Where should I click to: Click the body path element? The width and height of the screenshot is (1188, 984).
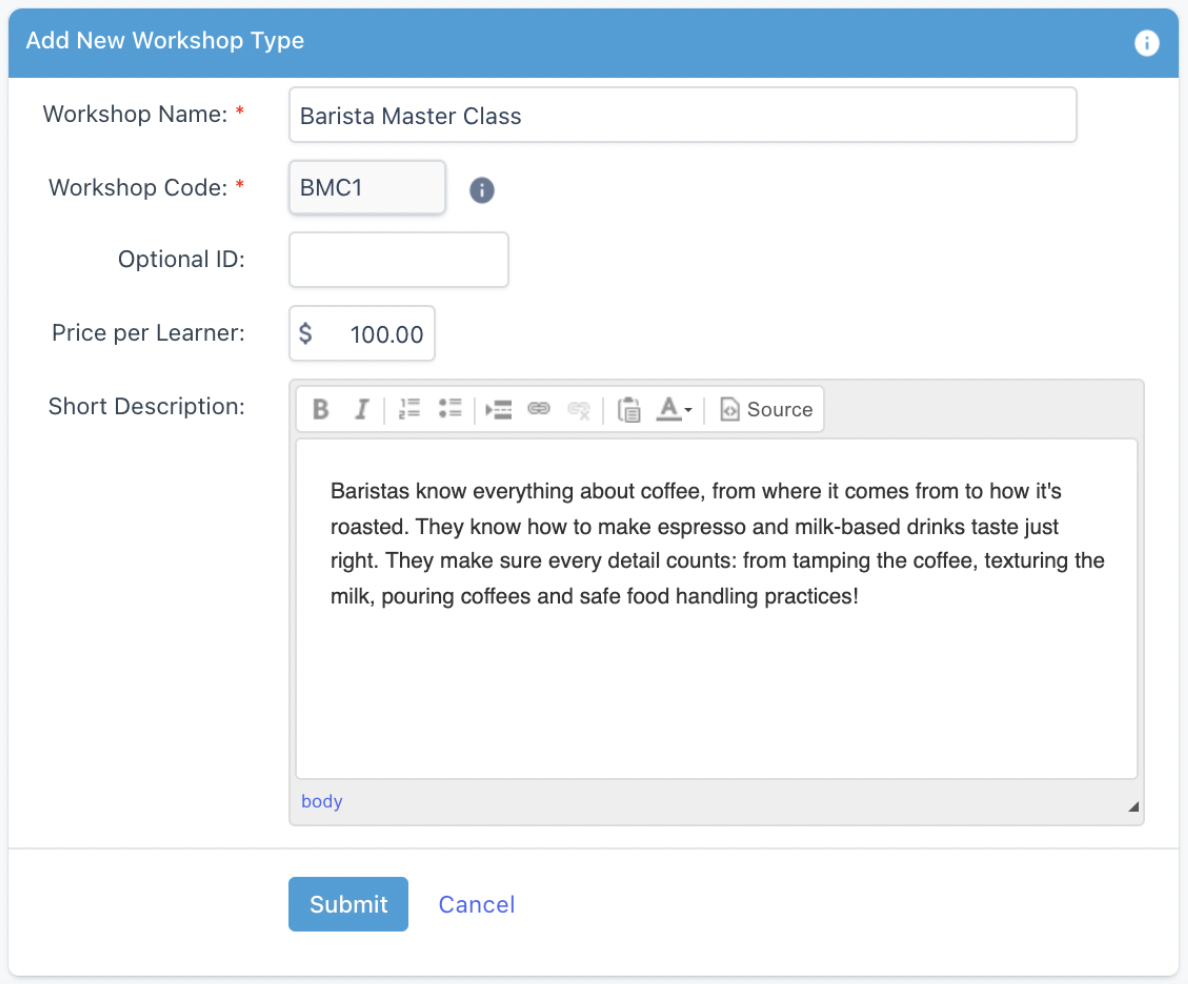tap(322, 801)
